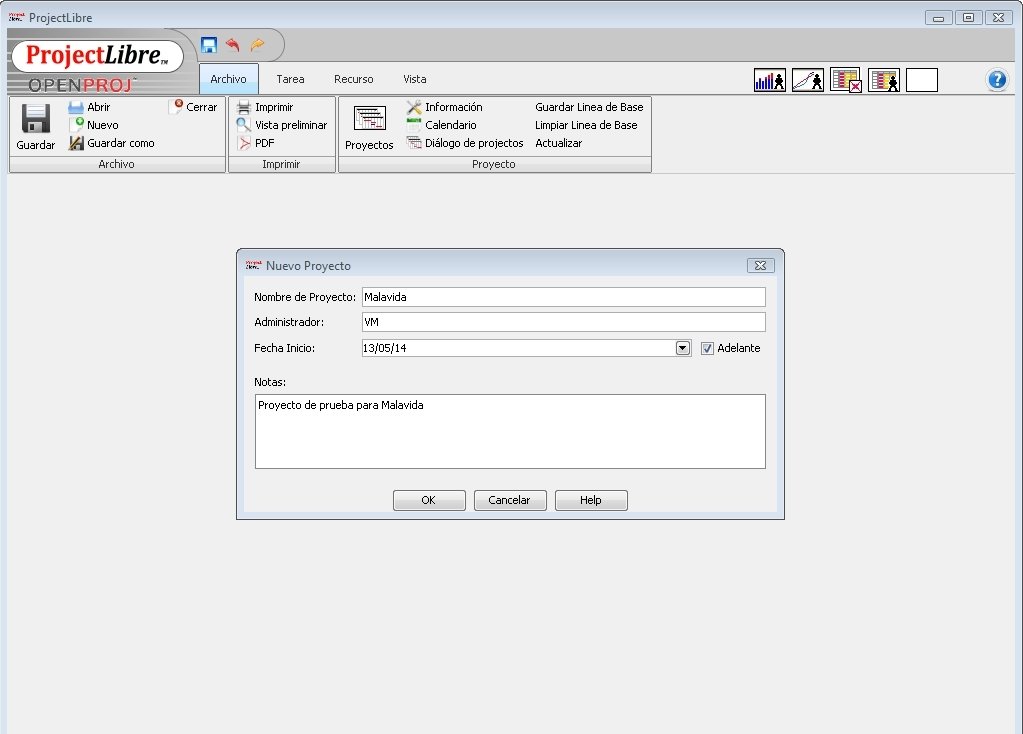1023x734 pixels.
Task: Switch to the Tarea tab
Action: coord(290,79)
